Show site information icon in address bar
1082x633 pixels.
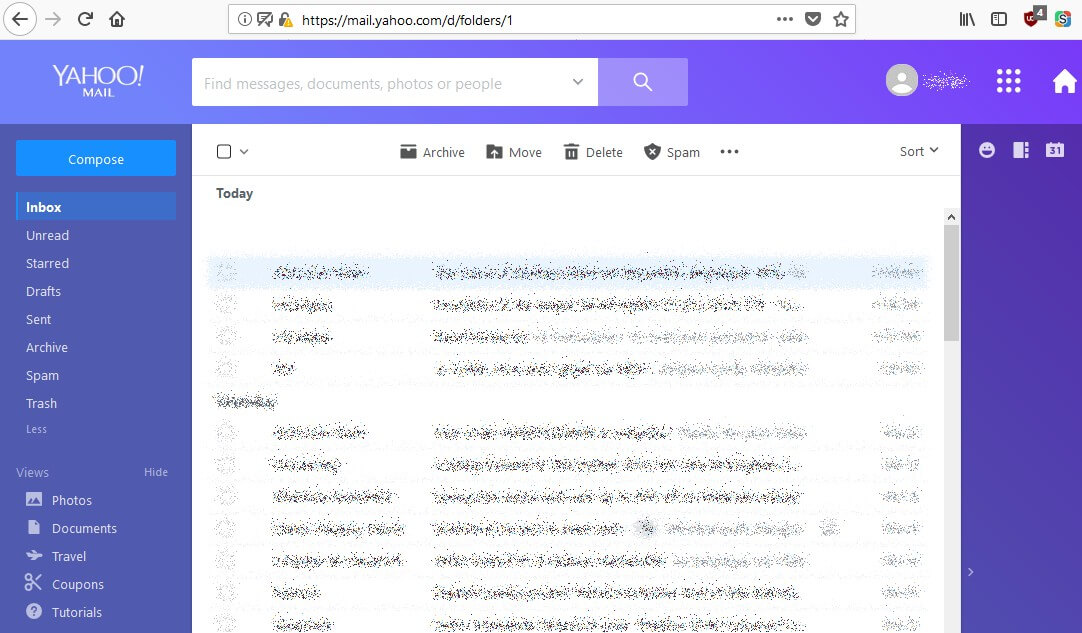click(244, 19)
